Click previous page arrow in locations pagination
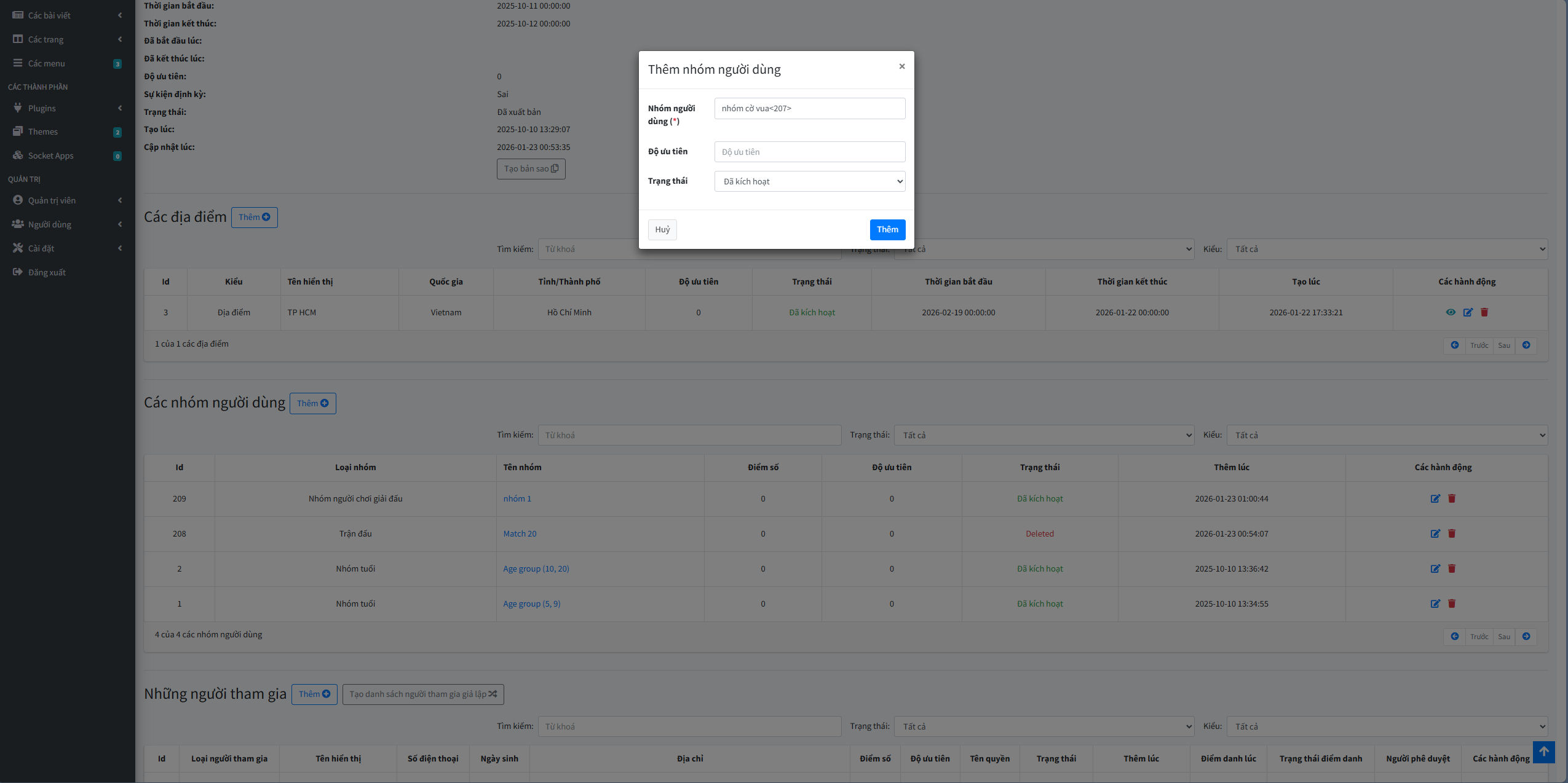Viewport: 1568px width, 783px height. 1454,345
